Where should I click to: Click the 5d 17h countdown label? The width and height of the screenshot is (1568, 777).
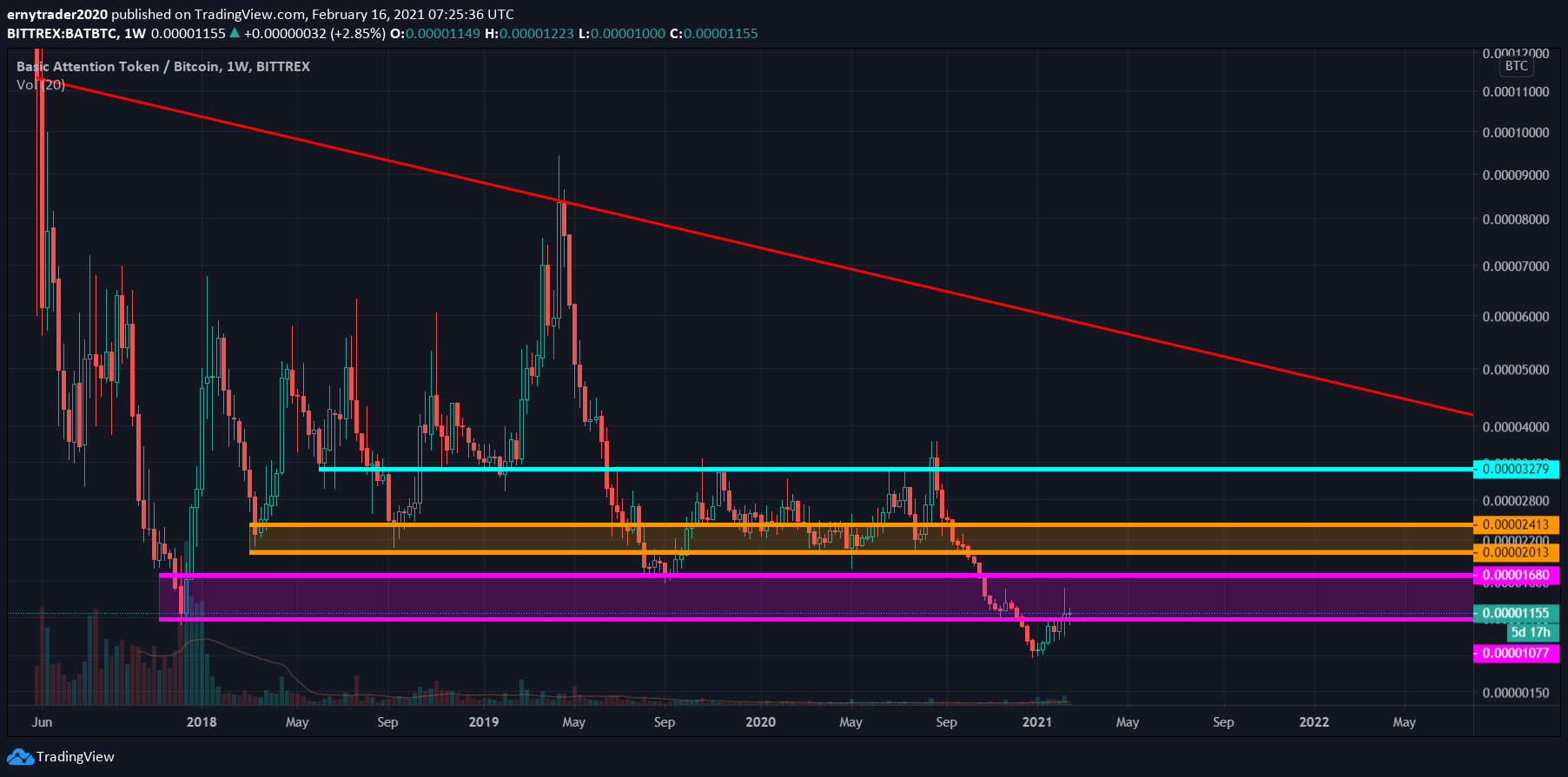click(x=1533, y=632)
